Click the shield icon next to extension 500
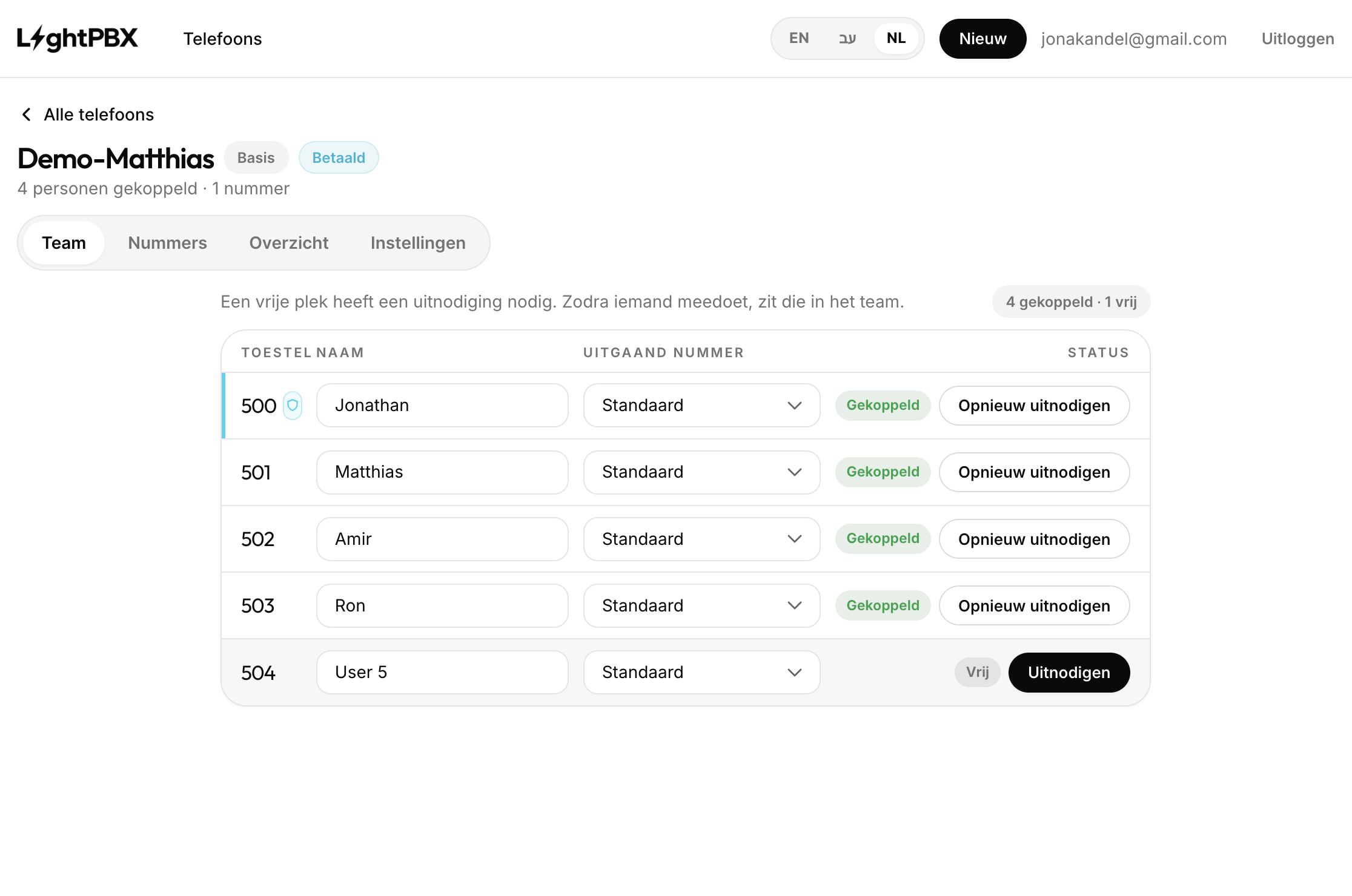 tap(293, 406)
